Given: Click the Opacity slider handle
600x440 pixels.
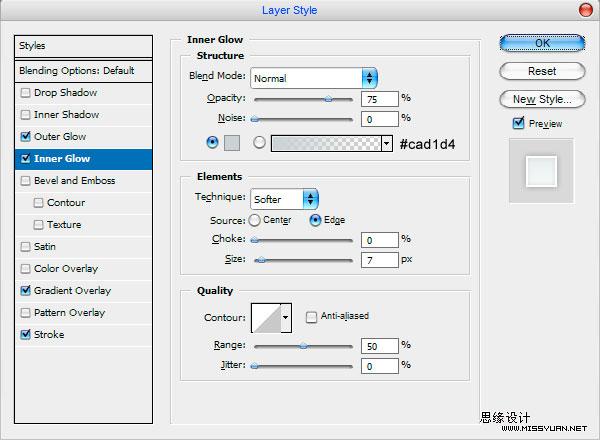Looking at the screenshot, I should click(x=328, y=99).
